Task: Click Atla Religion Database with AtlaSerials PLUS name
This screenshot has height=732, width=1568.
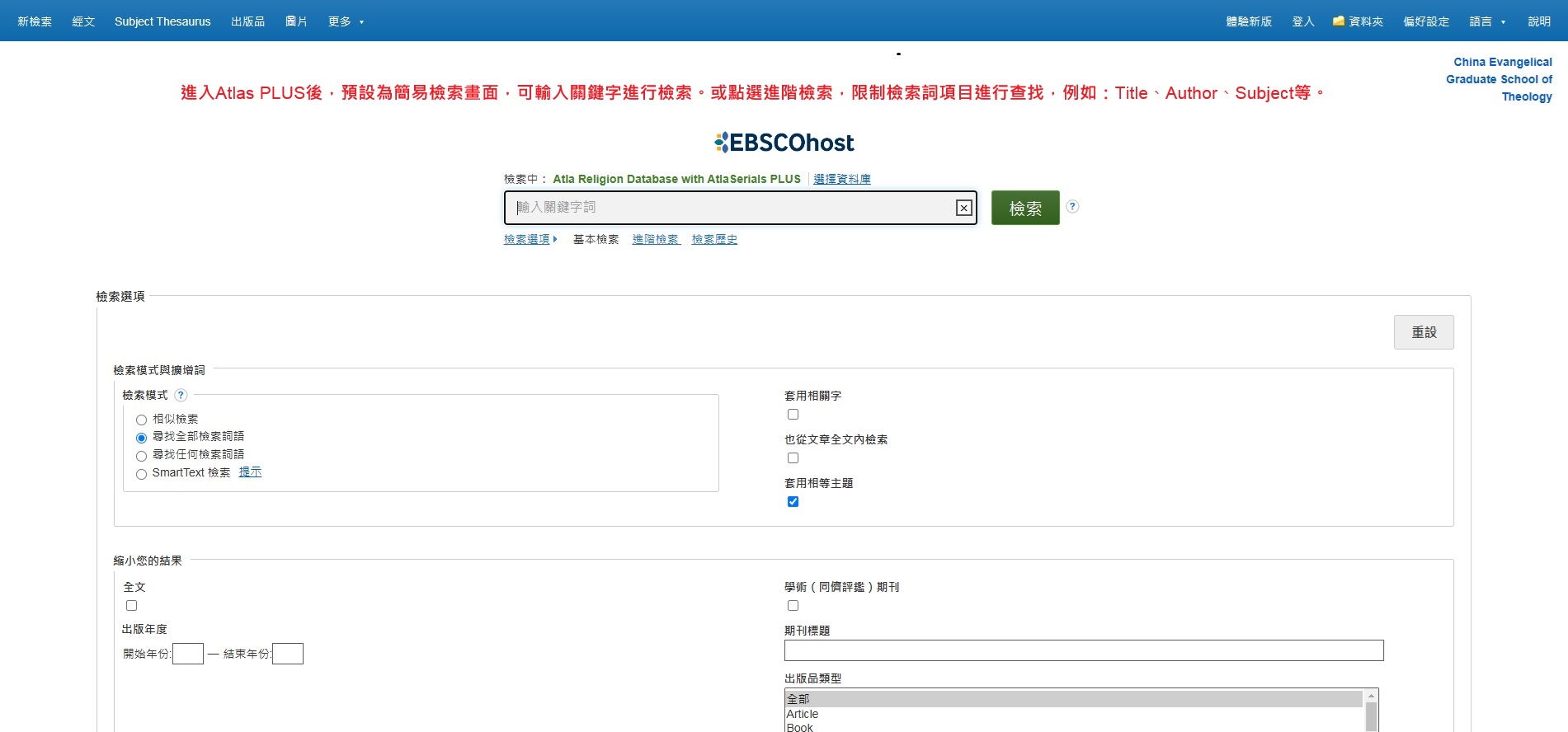Action: click(x=676, y=179)
